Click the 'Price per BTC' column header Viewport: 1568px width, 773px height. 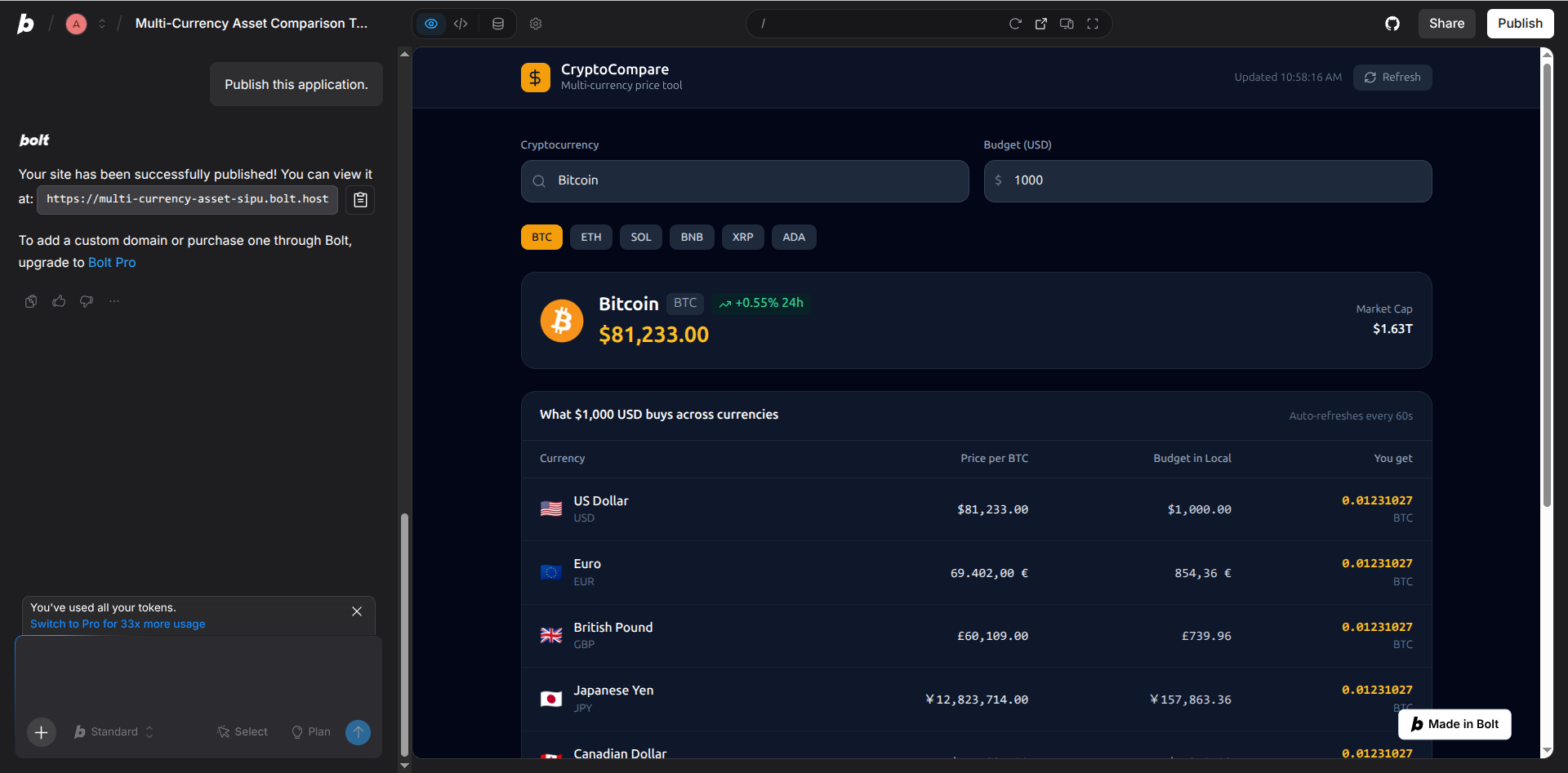[994, 459]
